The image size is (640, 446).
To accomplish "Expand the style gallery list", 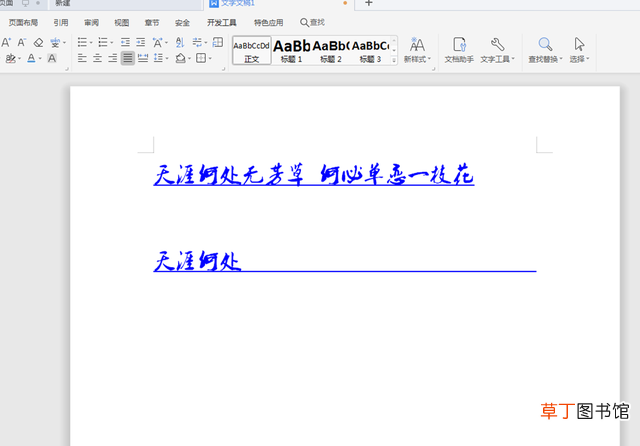I will pos(394,60).
